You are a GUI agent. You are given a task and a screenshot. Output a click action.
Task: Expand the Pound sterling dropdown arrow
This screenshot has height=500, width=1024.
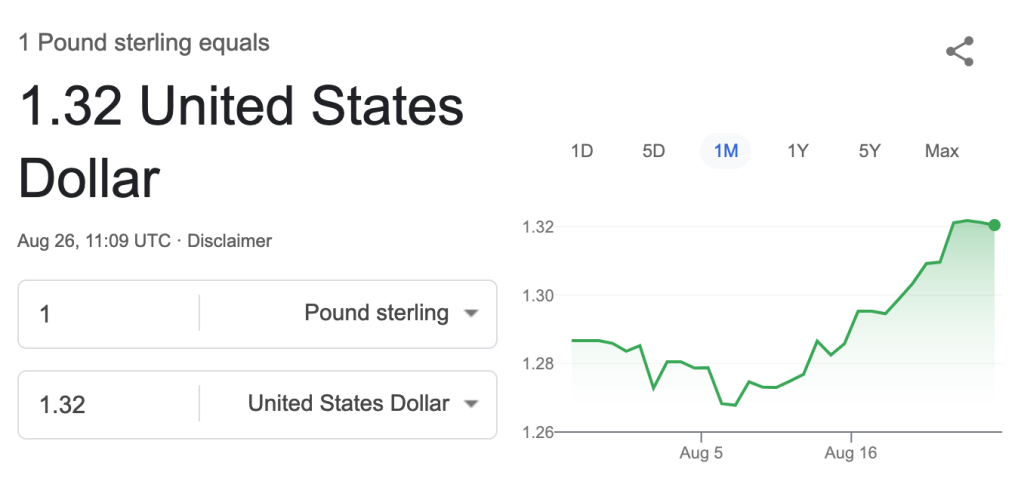coord(471,313)
